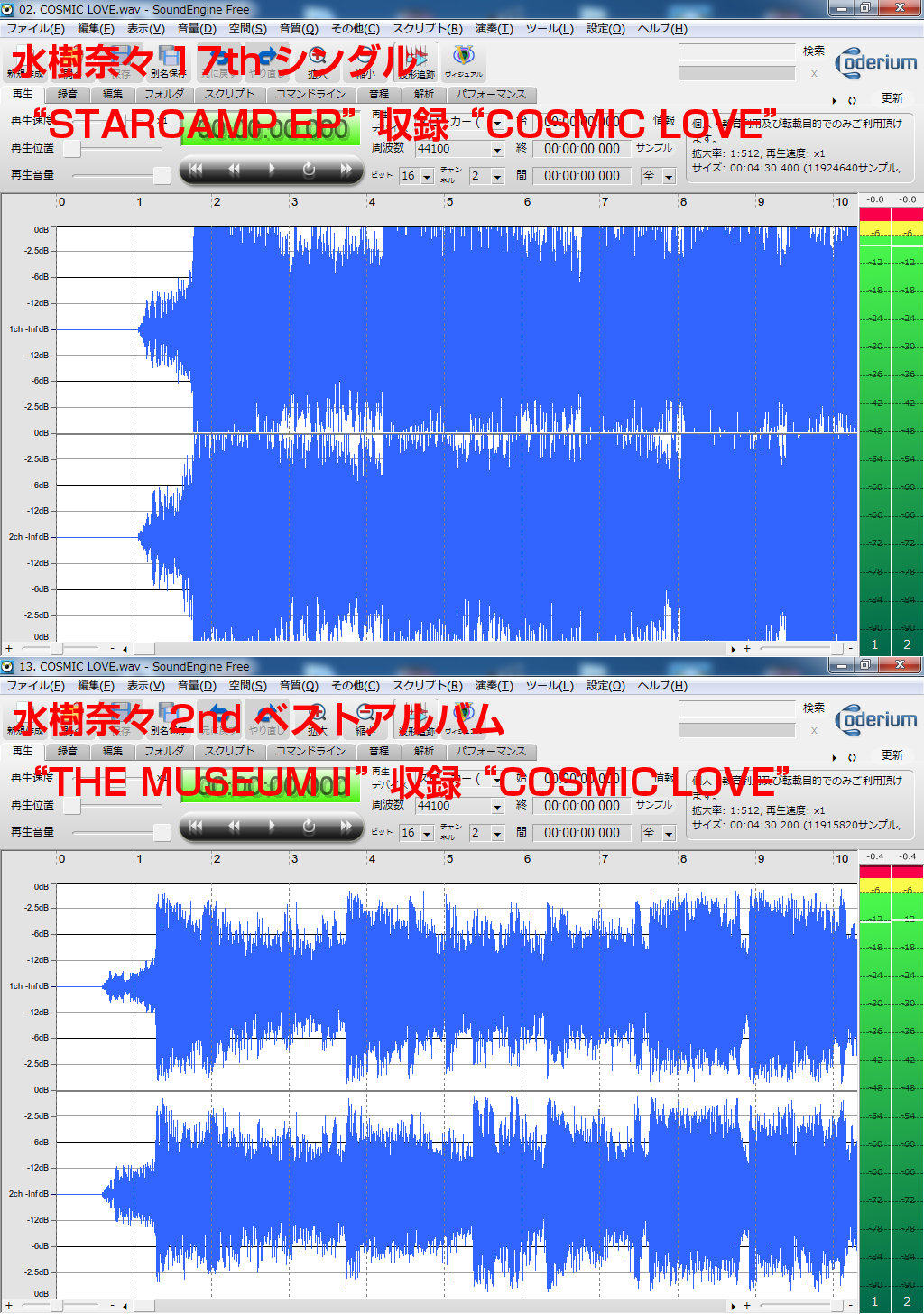Viewport: 924px width, 1314px height.
Task: Click small refresh arrows icon in 02. window
Action: click(852, 100)
